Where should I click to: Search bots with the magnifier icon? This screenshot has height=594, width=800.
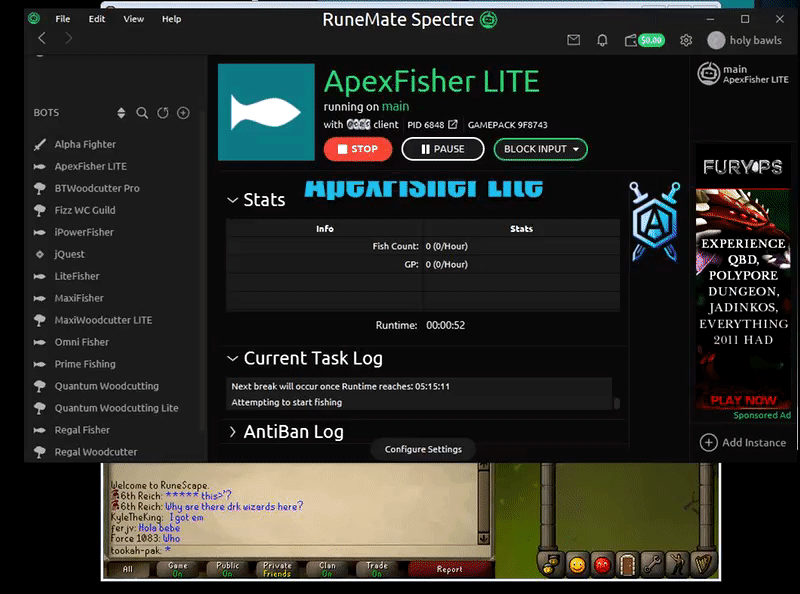pos(142,113)
